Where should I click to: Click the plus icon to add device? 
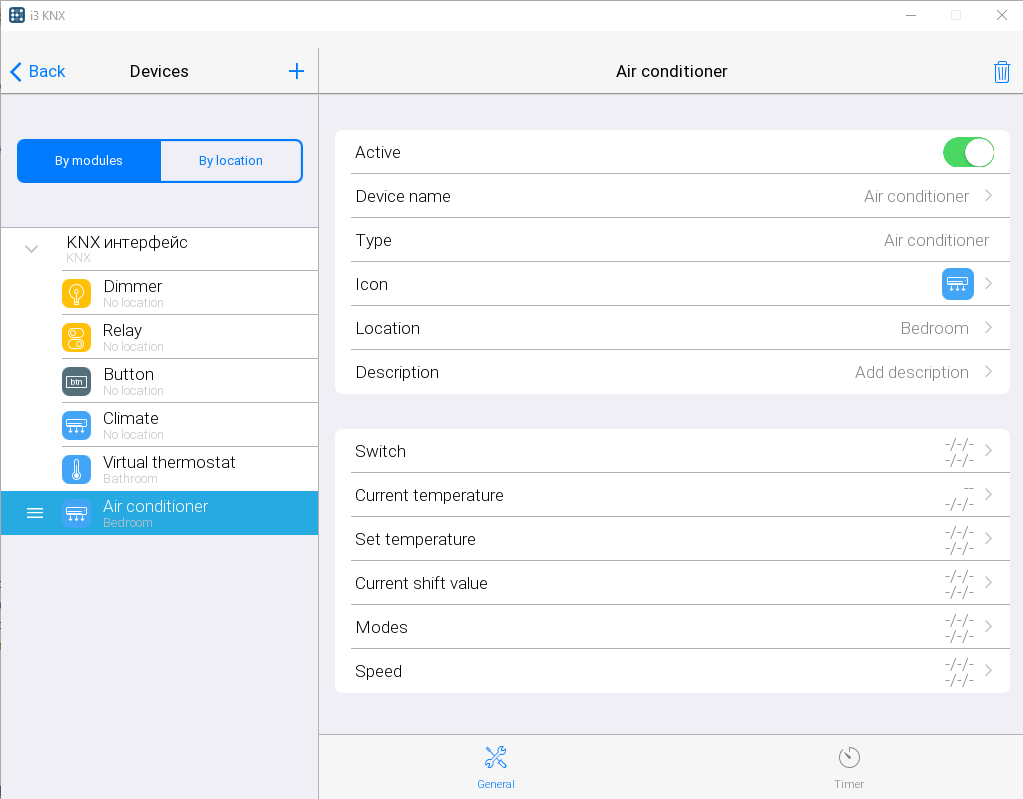pos(296,71)
